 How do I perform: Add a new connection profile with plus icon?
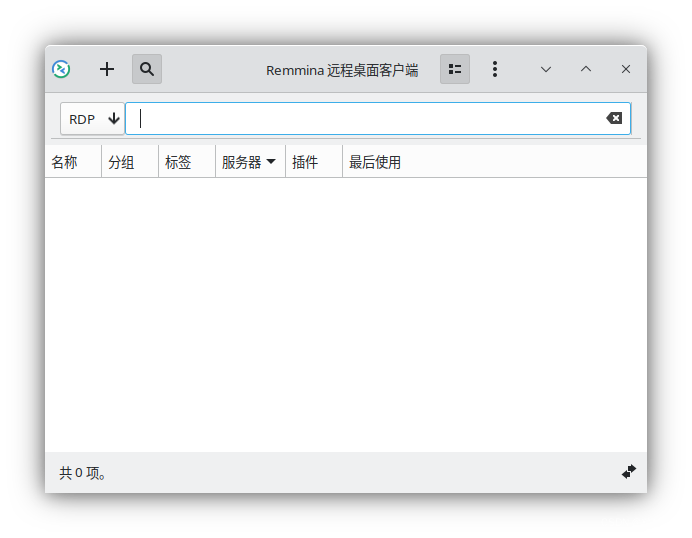(x=107, y=69)
